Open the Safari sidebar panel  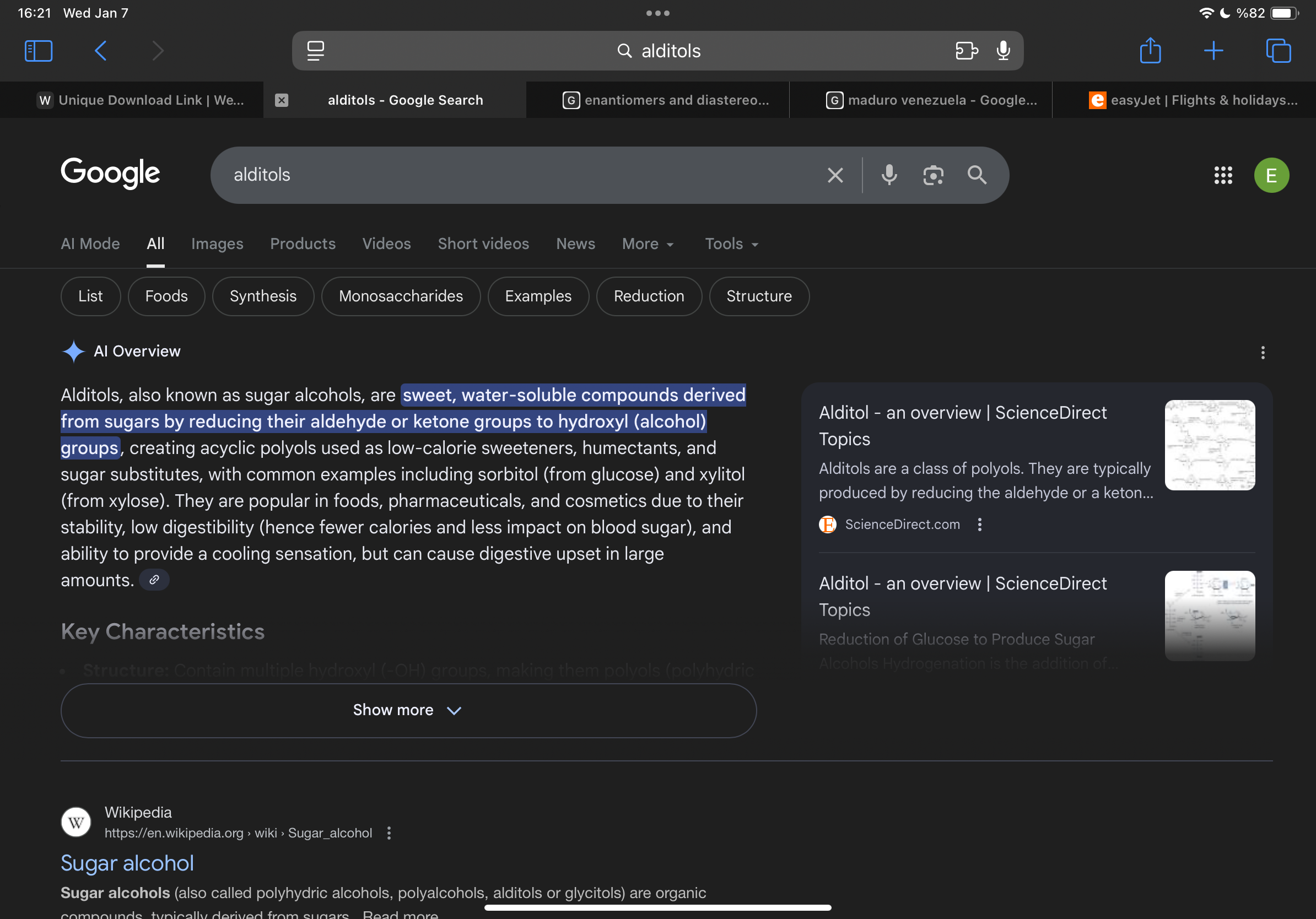pos(39,51)
